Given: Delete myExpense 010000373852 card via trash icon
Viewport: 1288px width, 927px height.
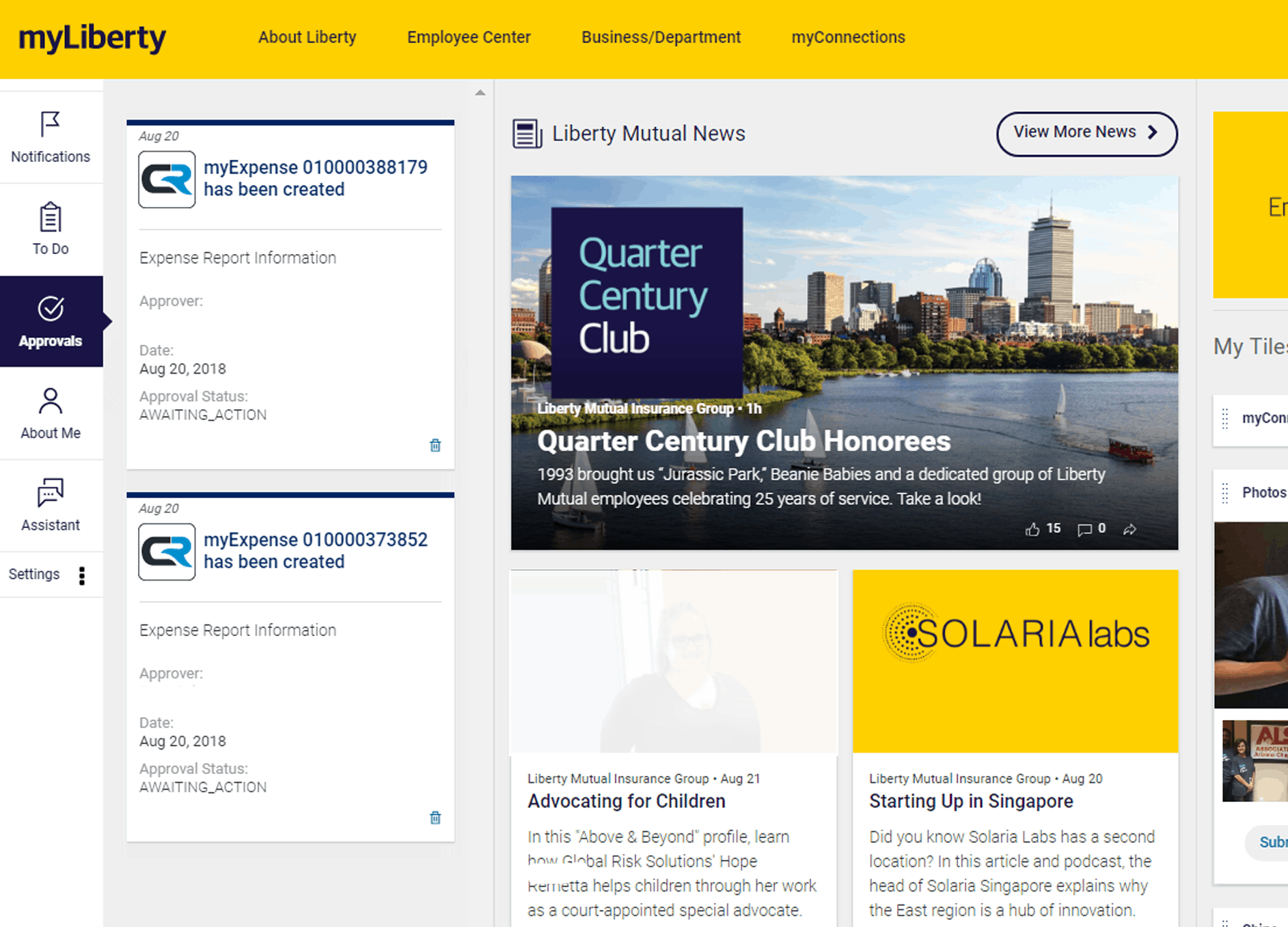Looking at the screenshot, I should coord(435,818).
